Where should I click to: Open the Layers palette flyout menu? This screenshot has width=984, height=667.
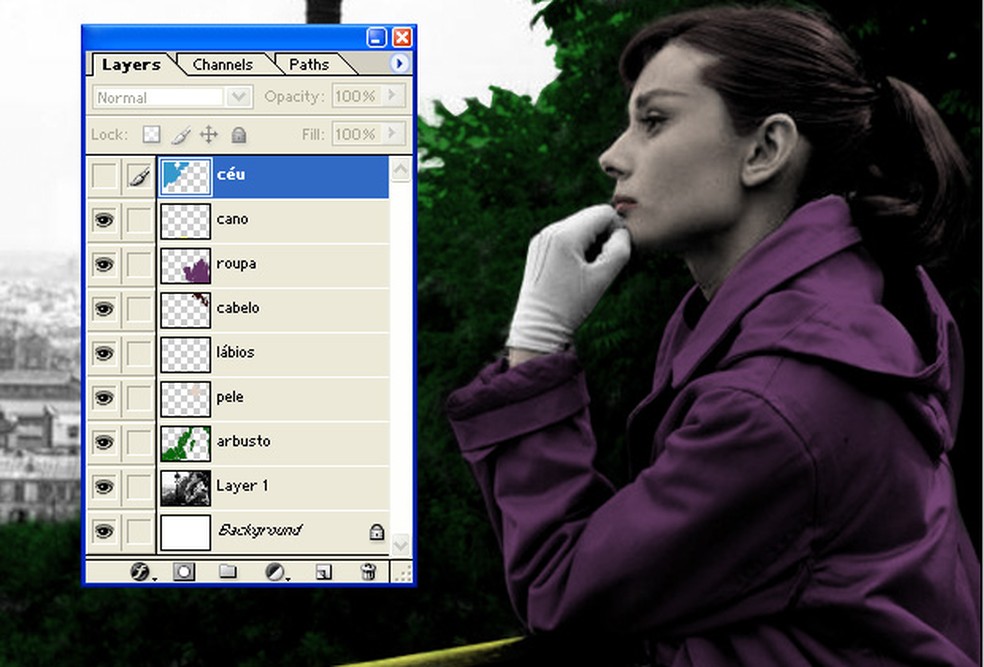(x=399, y=63)
